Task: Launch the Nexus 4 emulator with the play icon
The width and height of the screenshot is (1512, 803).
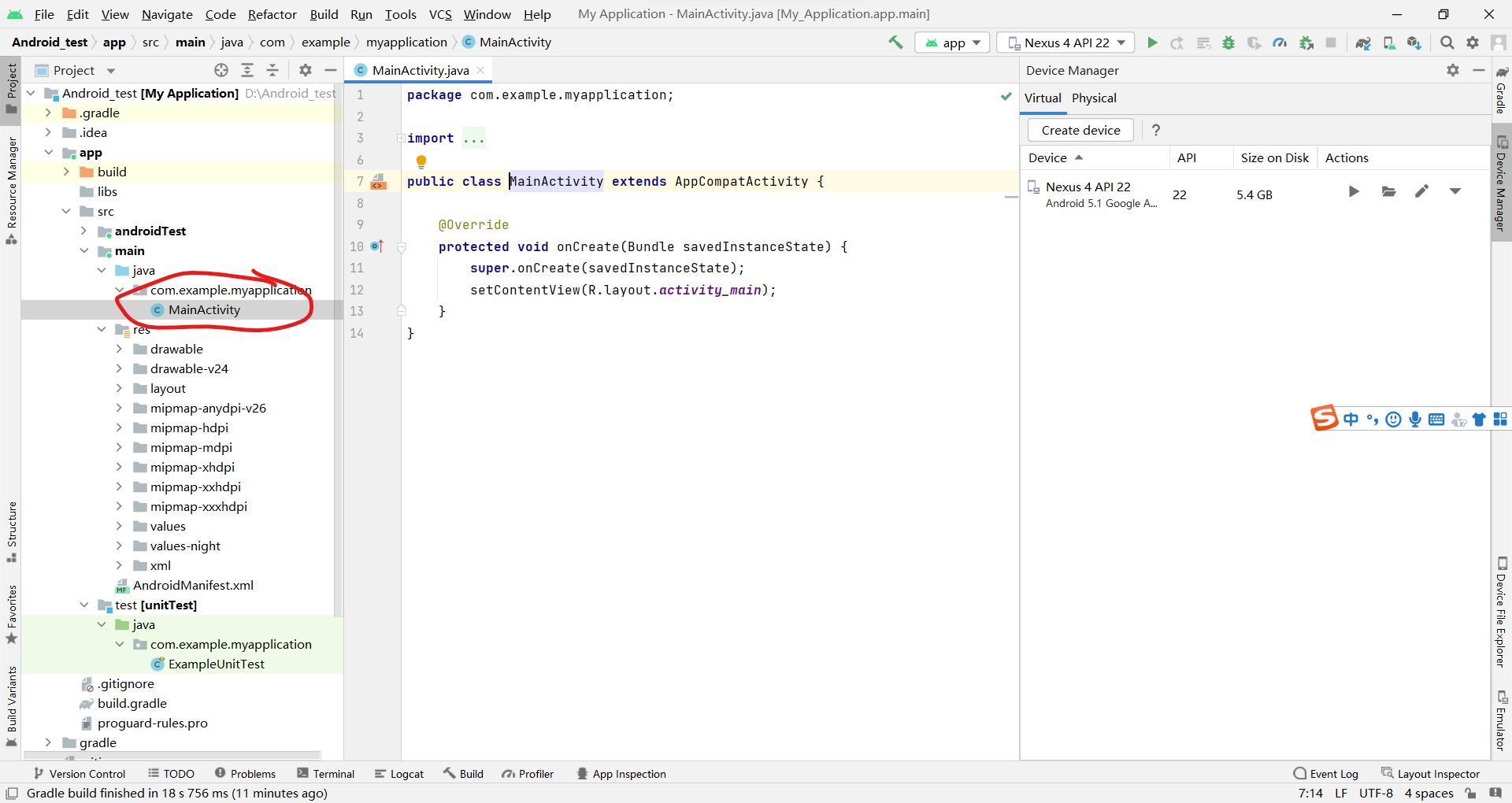Action: (1354, 191)
